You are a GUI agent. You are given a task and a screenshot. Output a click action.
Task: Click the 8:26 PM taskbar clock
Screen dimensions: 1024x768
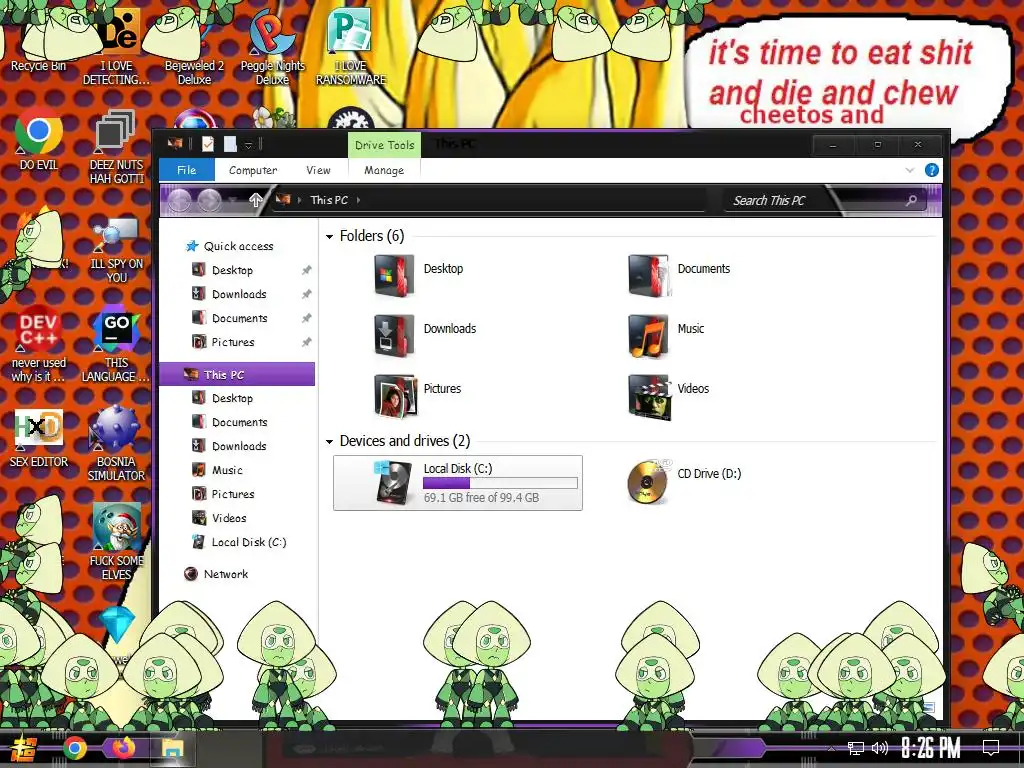pos(931,748)
